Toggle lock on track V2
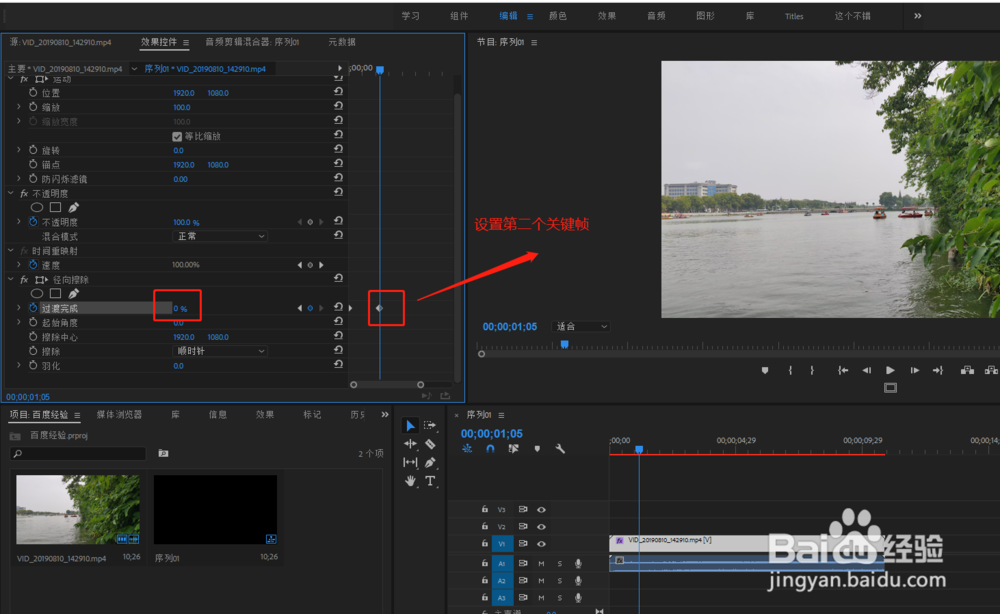This screenshot has width=1000, height=614. (484, 527)
